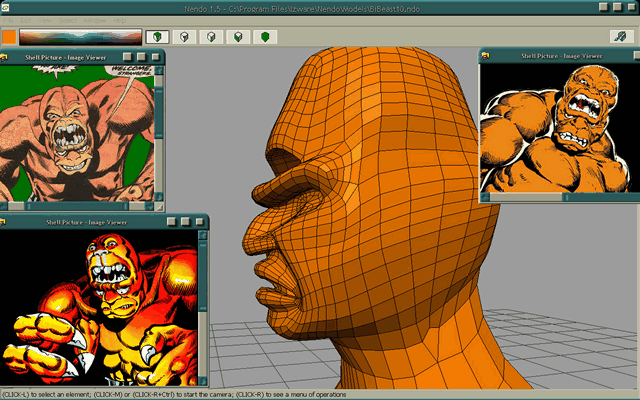Click scroll-up arrow in bottom-left Image Viewer
Viewport: 640px width, 400px height.
point(202,235)
